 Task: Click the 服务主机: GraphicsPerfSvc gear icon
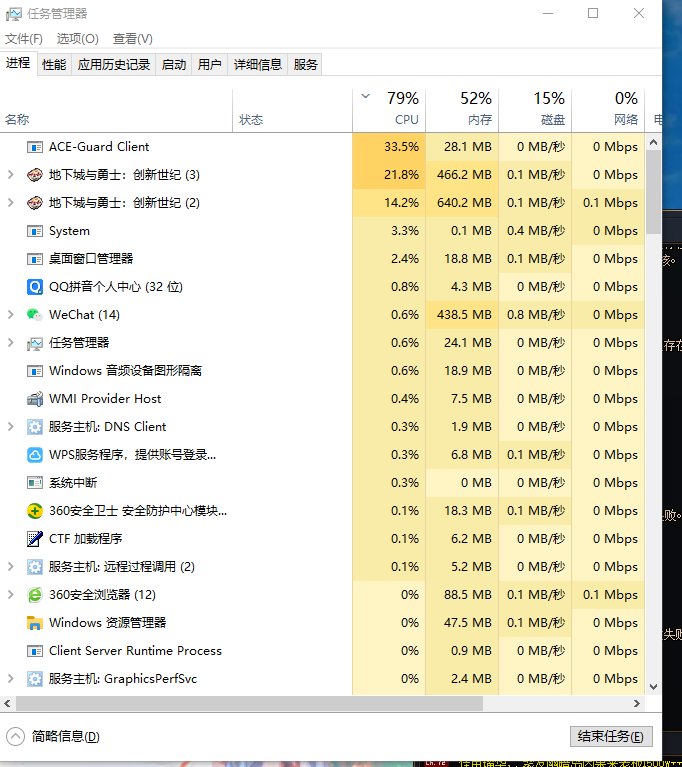pyautogui.click(x=35, y=679)
